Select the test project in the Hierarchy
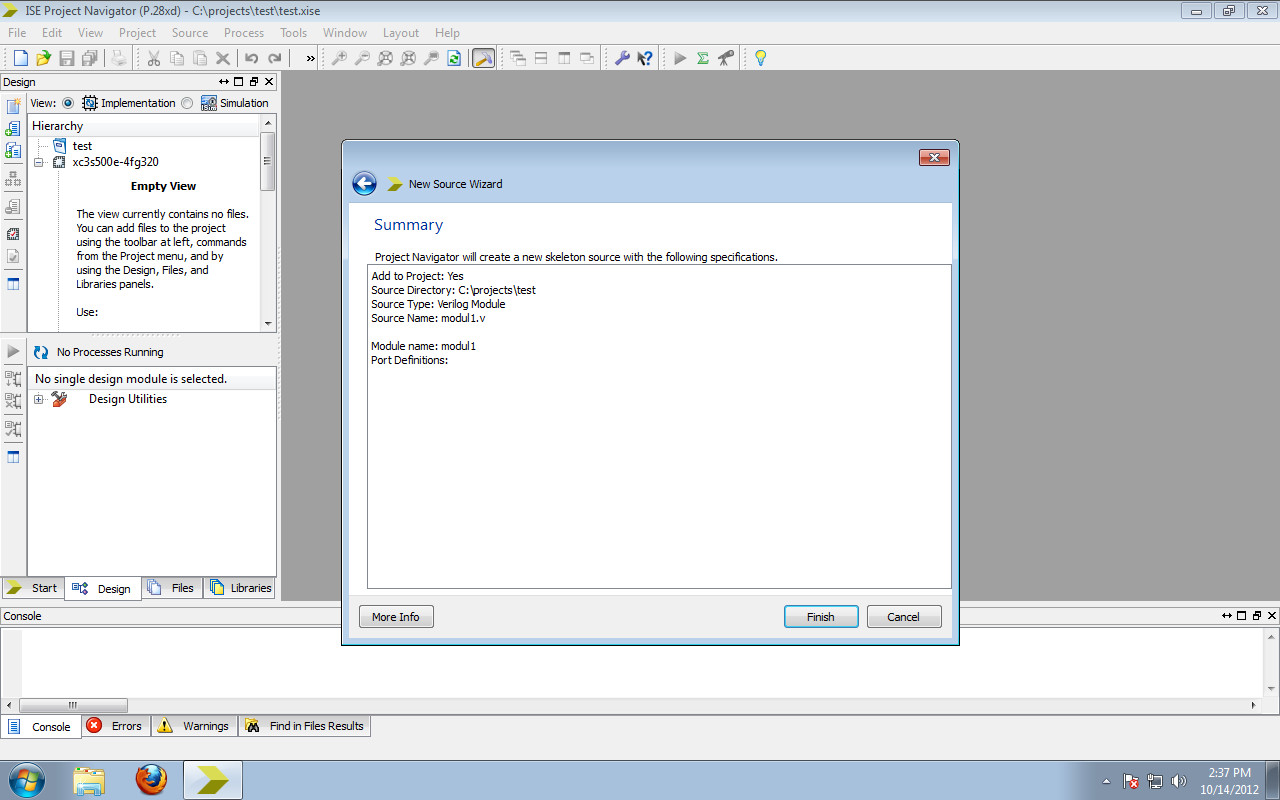The image size is (1280, 800). (x=81, y=145)
